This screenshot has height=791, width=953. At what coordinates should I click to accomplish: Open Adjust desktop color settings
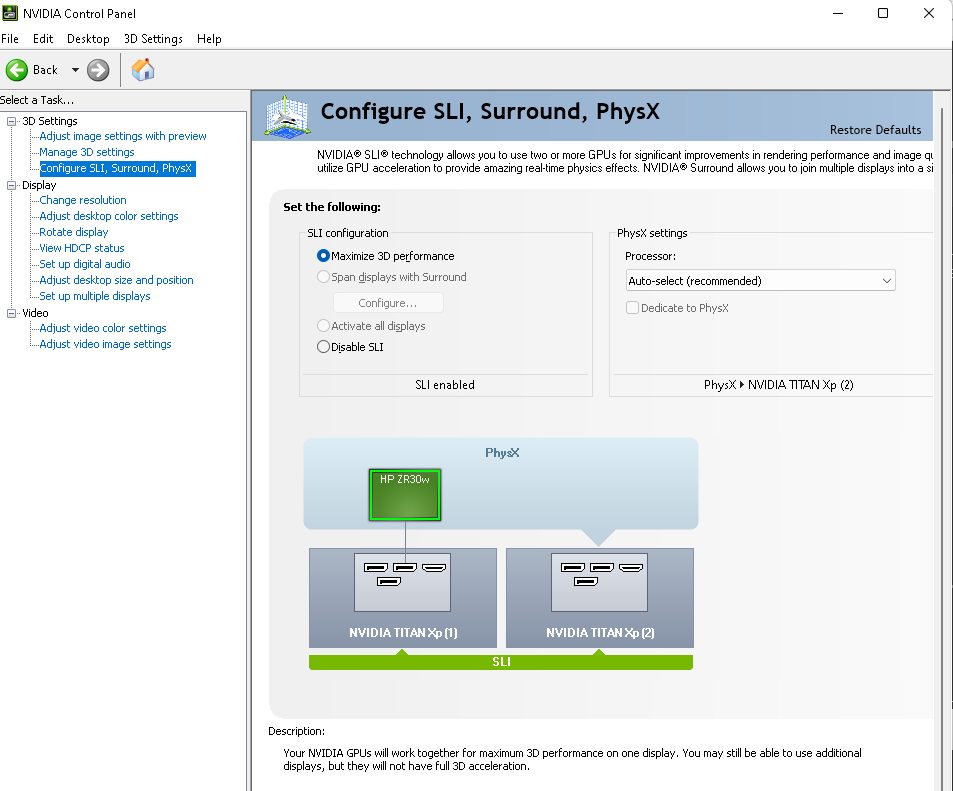pos(109,216)
